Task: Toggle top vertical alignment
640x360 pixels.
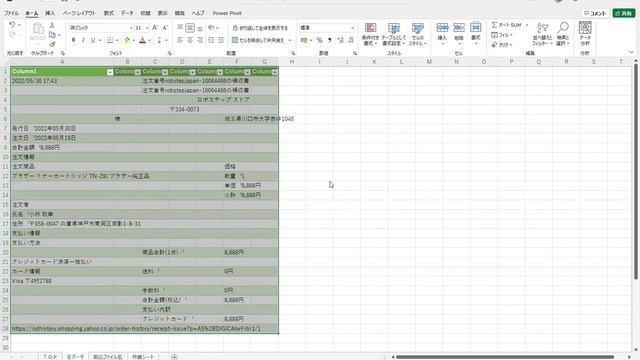Action: click(x=180, y=28)
